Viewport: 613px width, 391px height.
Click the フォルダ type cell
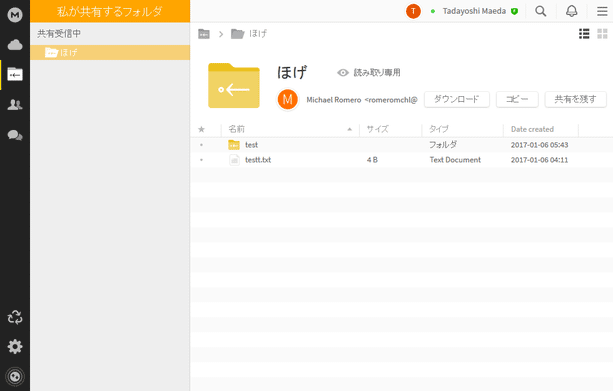tap(443, 145)
